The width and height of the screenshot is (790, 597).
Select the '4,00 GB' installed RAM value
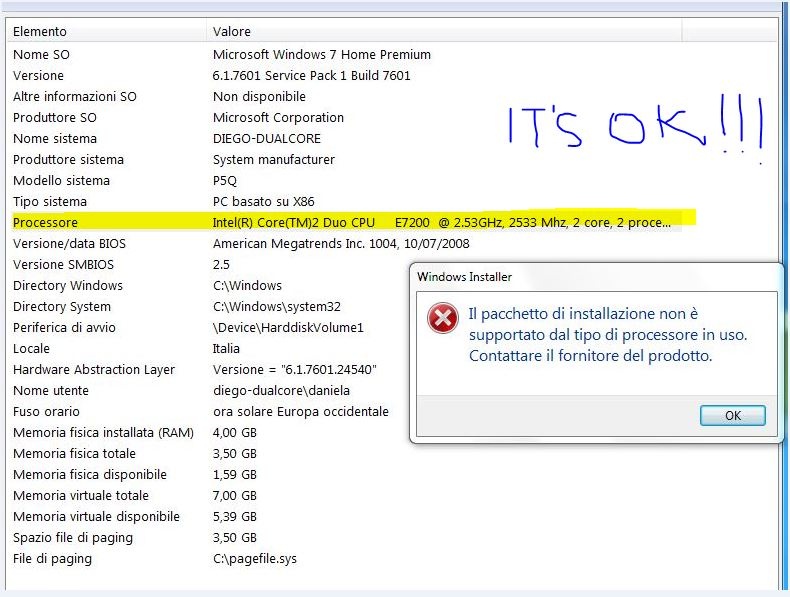(235, 433)
